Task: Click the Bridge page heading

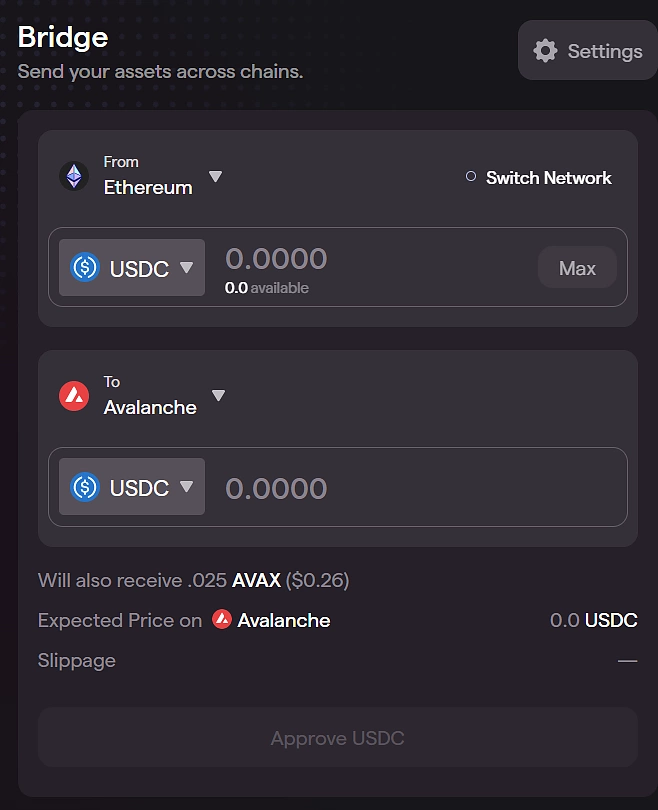Action: [x=63, y=37]
